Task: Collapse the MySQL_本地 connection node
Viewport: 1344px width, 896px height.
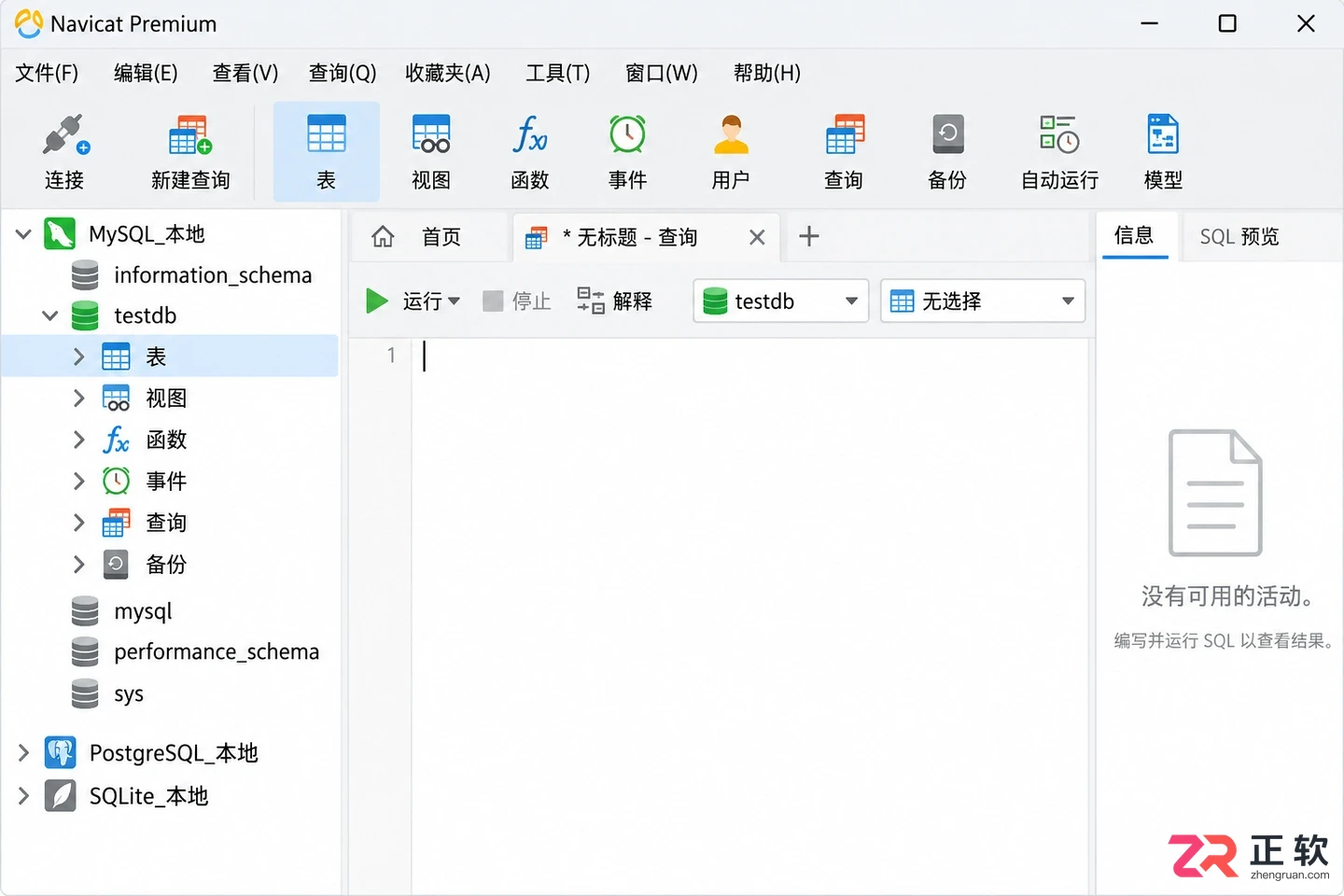Action: (23, 233)
